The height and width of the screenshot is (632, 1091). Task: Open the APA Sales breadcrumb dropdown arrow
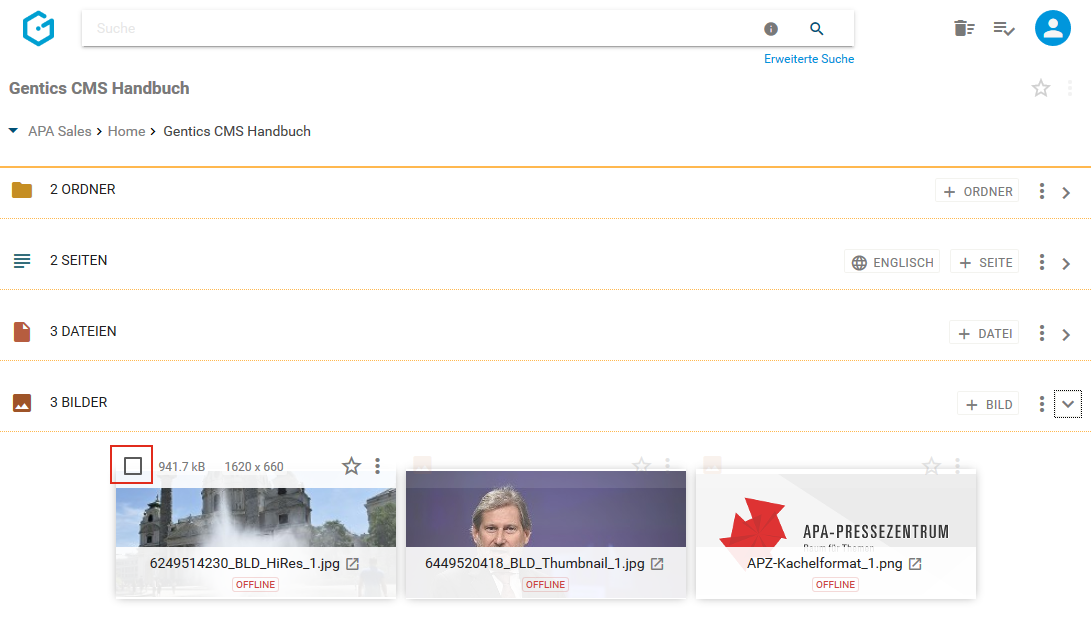[13, 131]
